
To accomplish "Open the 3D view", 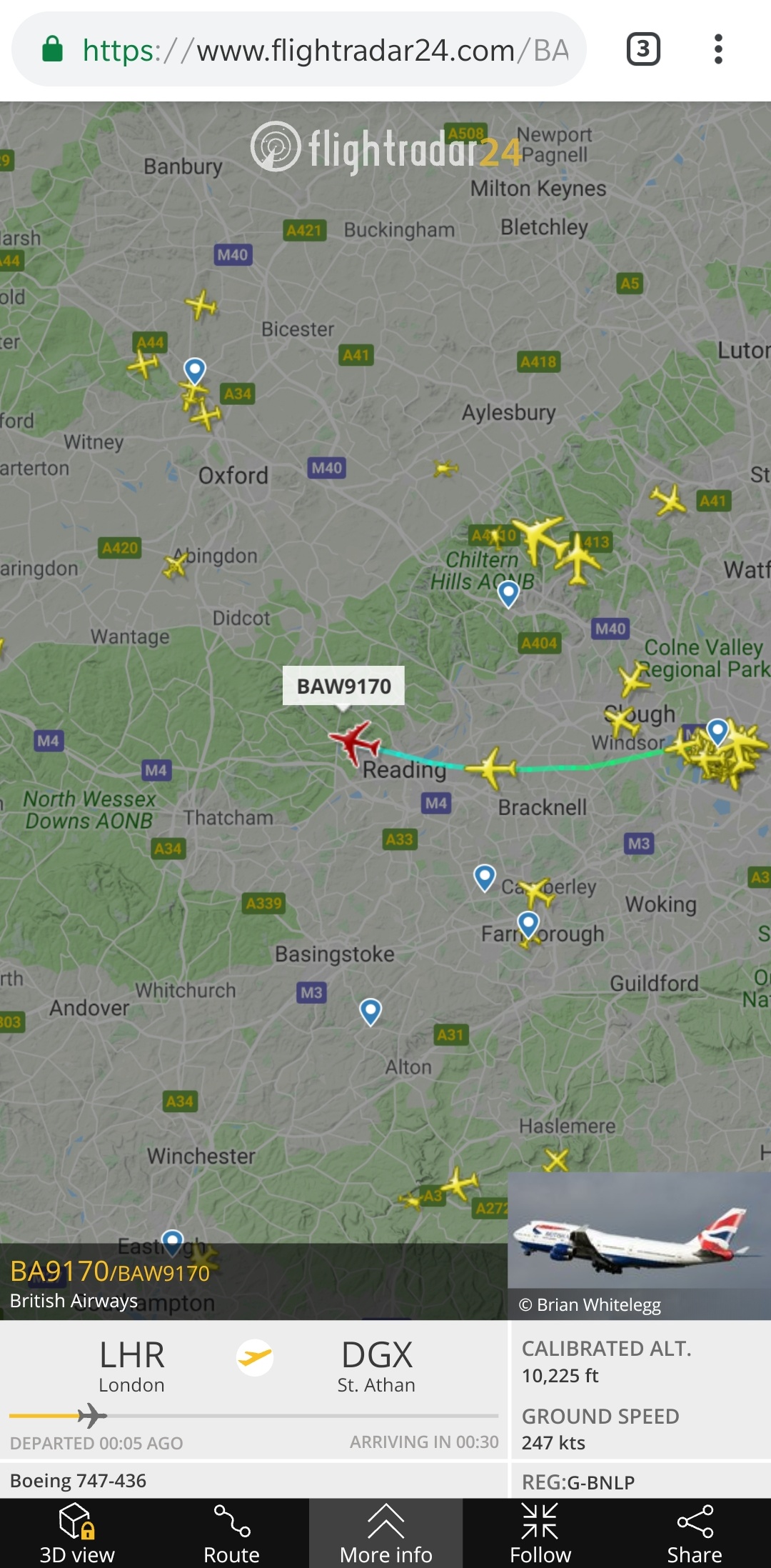I will pyautogui.click(x=77, y=1534).
